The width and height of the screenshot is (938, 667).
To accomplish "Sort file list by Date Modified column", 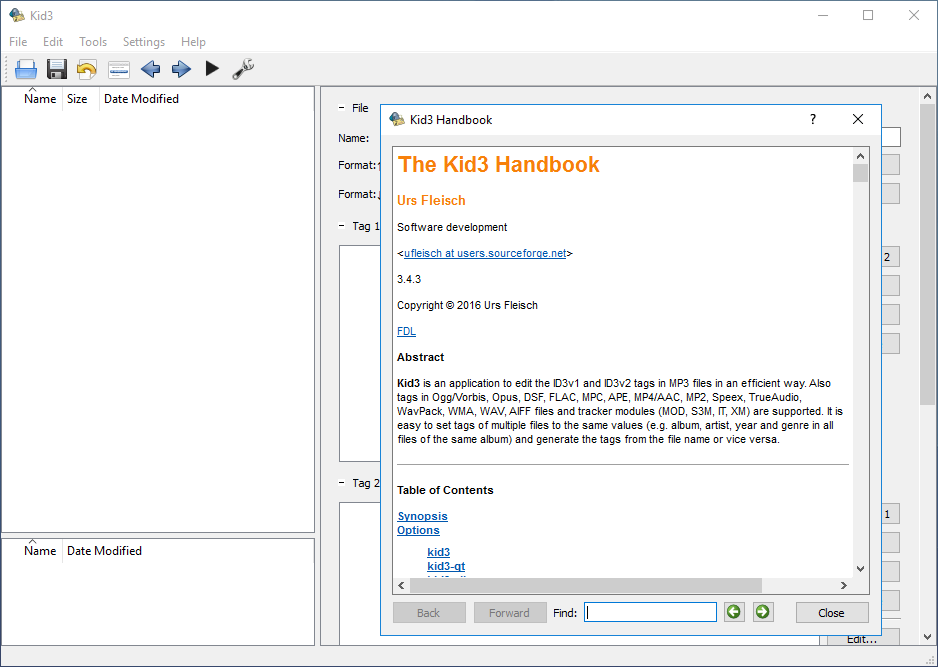I will pos(141,99).
